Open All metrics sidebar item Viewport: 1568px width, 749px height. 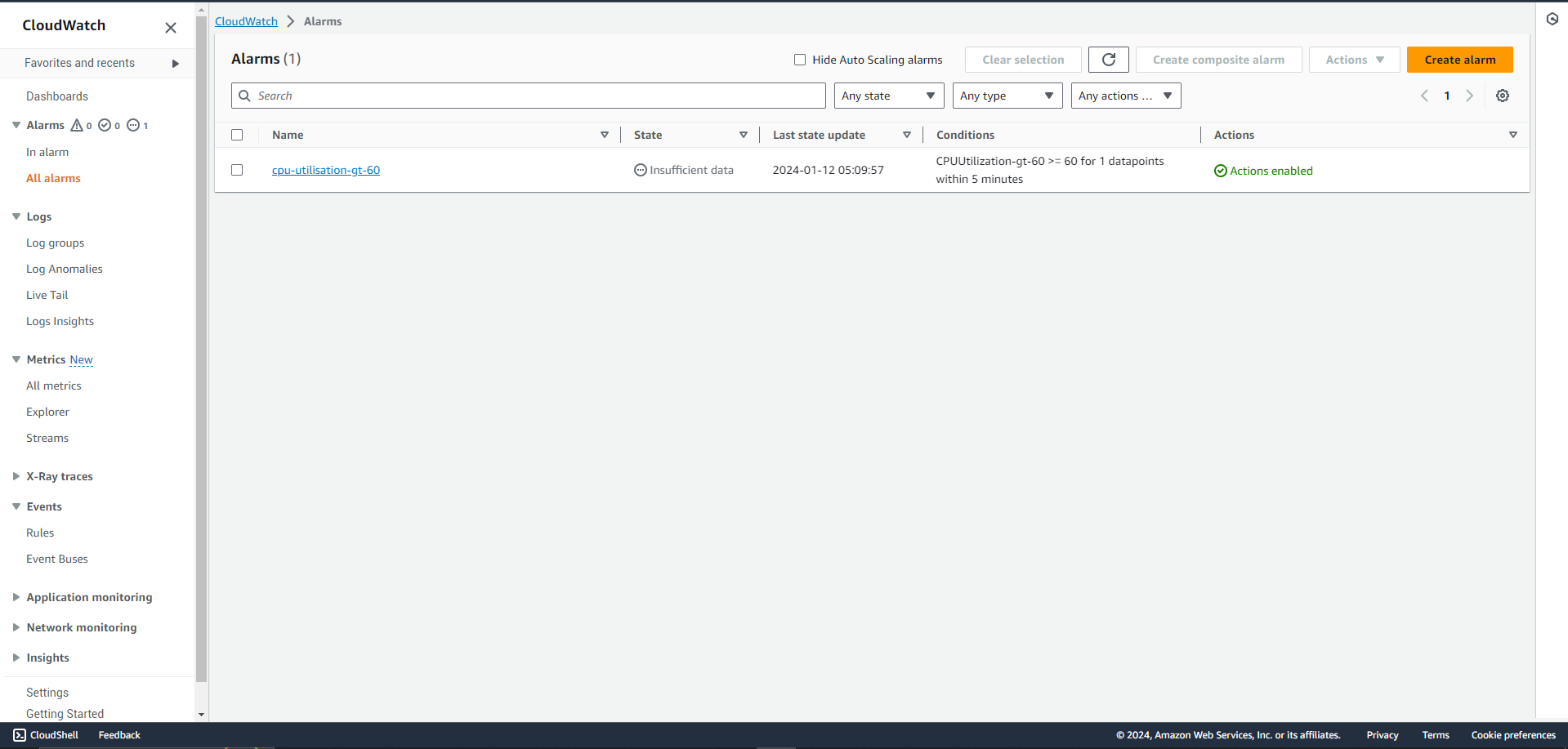[54, 386]
